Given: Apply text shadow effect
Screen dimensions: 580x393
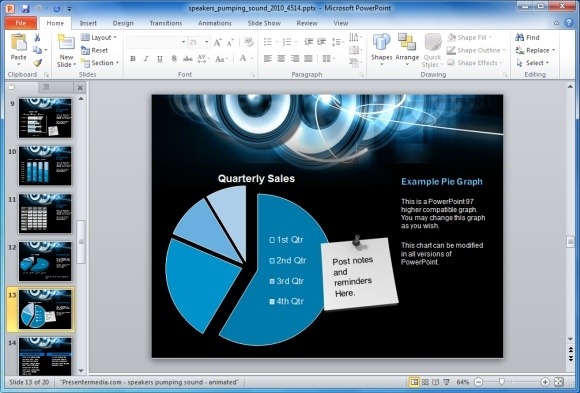Looking at the screenshot, I should (x=174, y=58).
